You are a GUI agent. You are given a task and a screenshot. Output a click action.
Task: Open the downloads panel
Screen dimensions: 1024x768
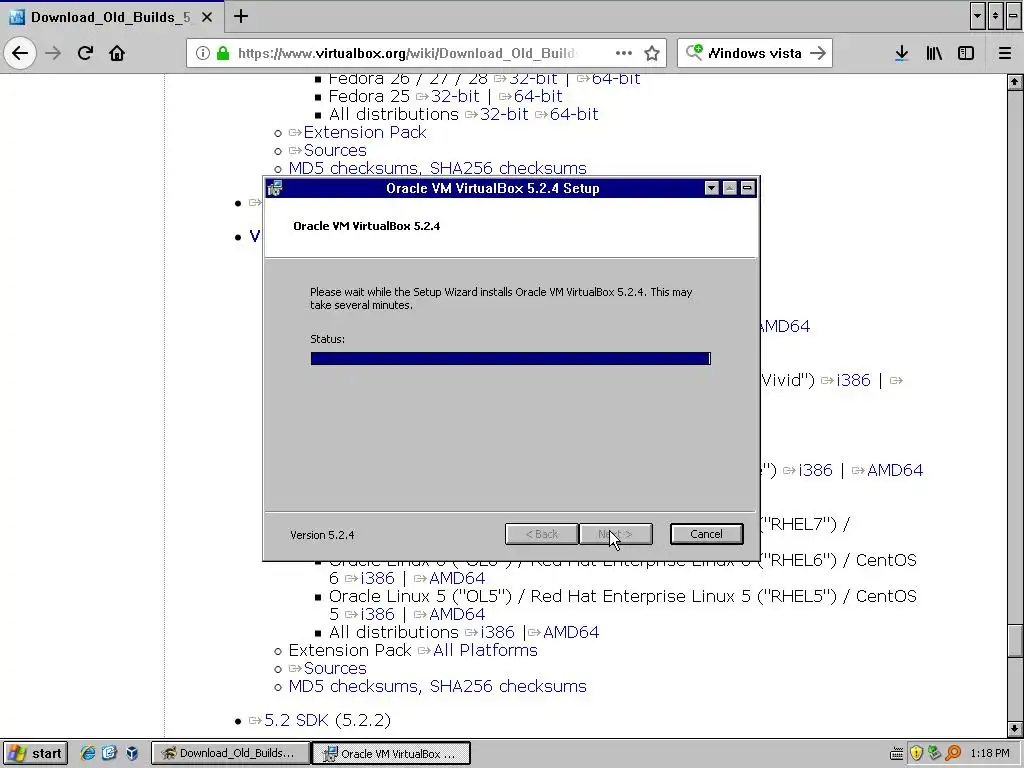(901, 53)
